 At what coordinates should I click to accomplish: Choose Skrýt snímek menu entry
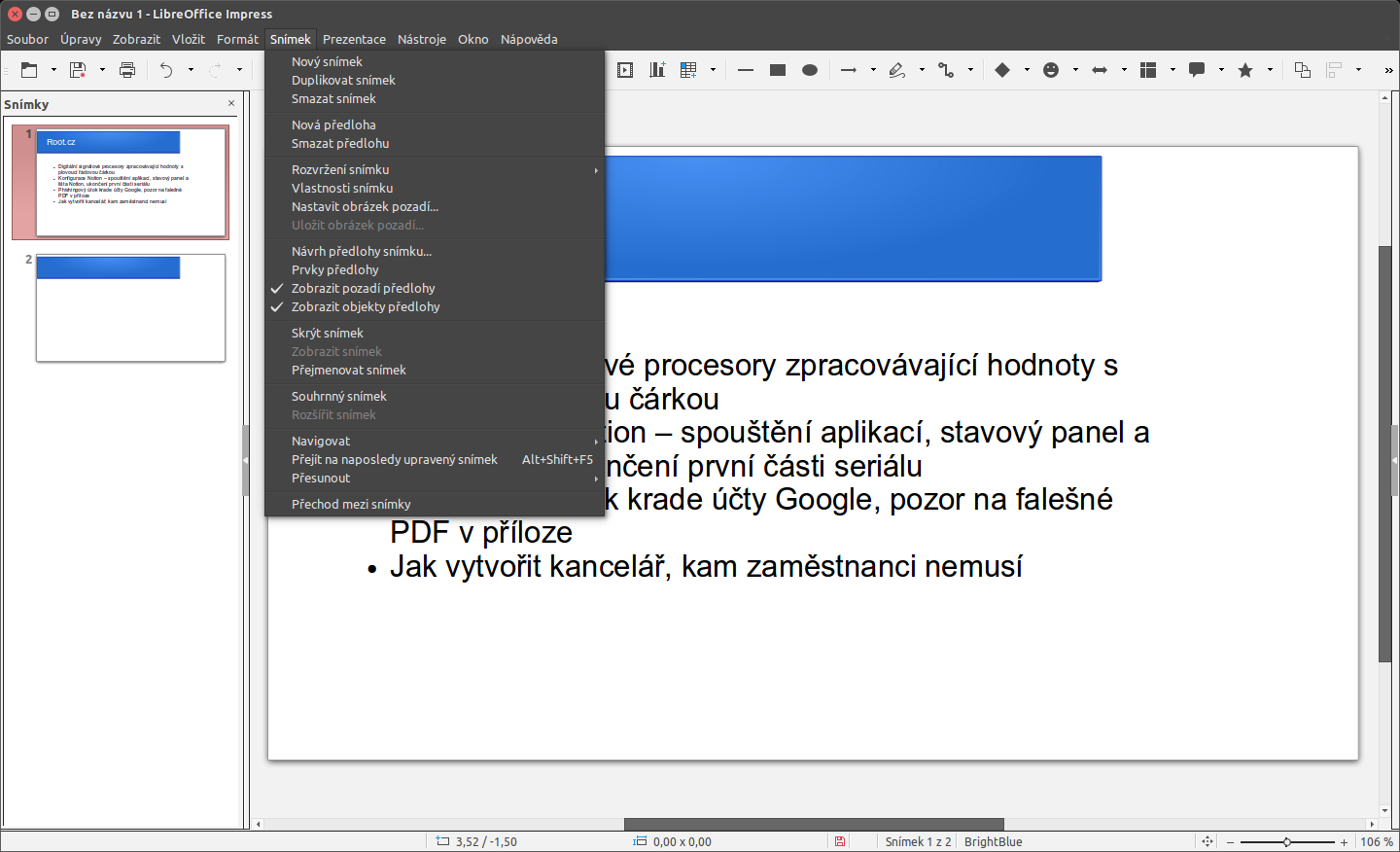tap(435, 333)
